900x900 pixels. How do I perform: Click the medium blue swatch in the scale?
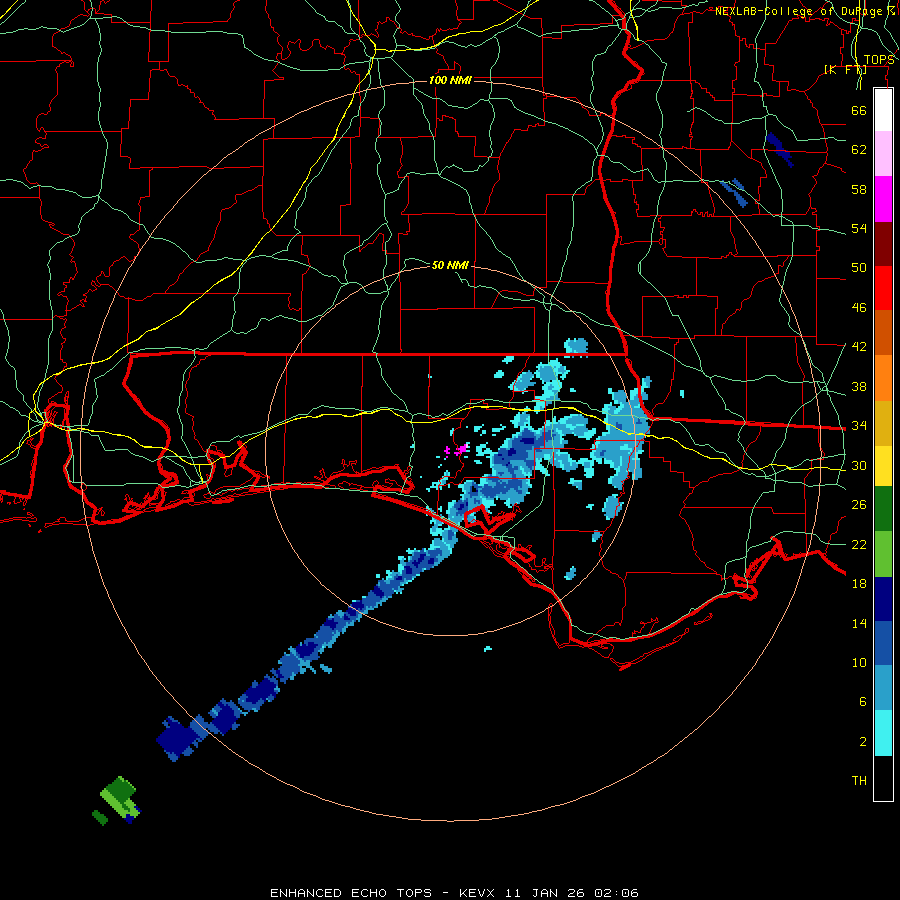tap(883, 643)
